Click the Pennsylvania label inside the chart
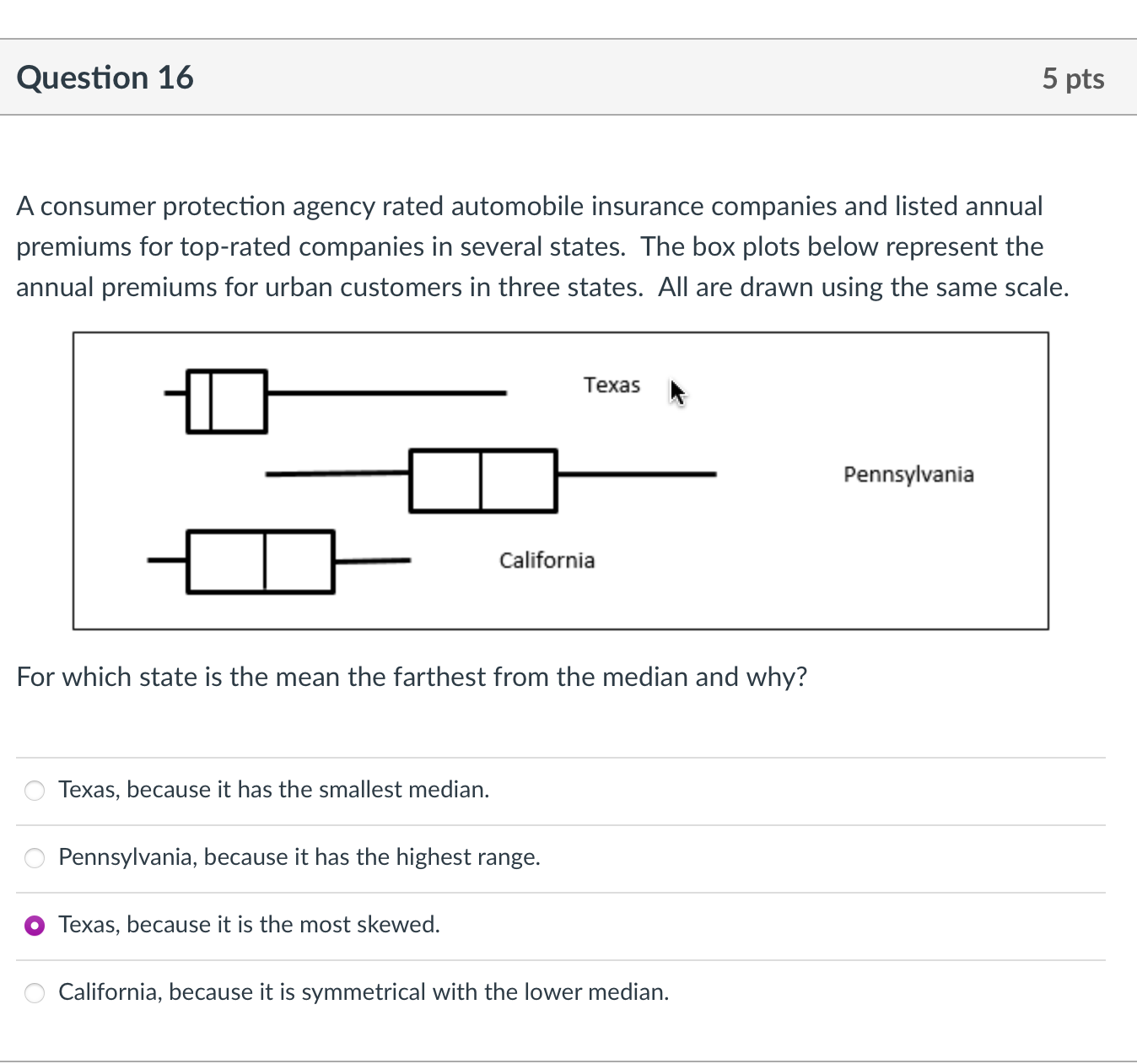Screen dimensions: 1137x1064 [x=908, y=474]
